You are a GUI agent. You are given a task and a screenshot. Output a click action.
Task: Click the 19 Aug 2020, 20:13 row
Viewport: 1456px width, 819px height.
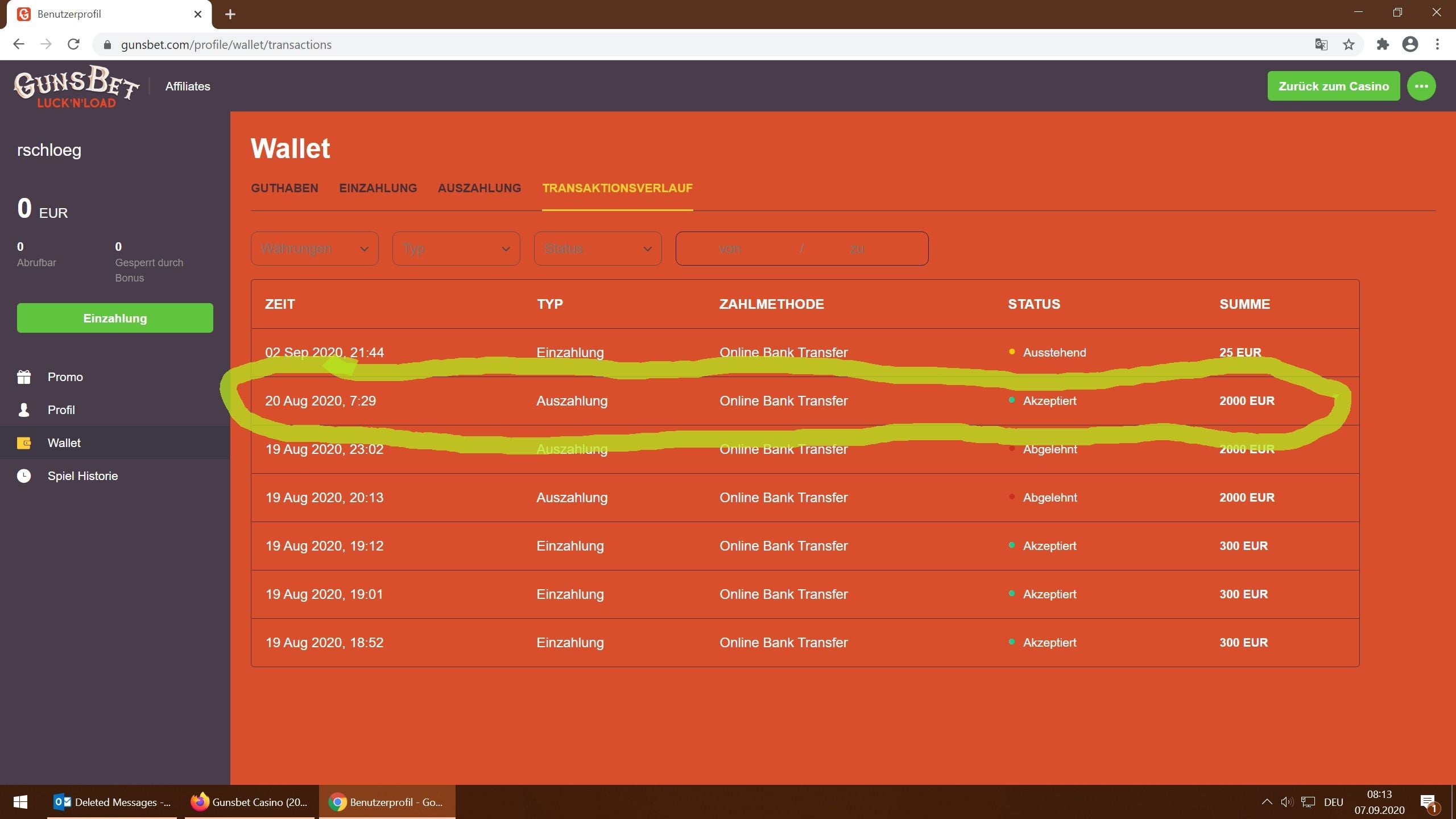pyautogui.click(x=805, y=498)
